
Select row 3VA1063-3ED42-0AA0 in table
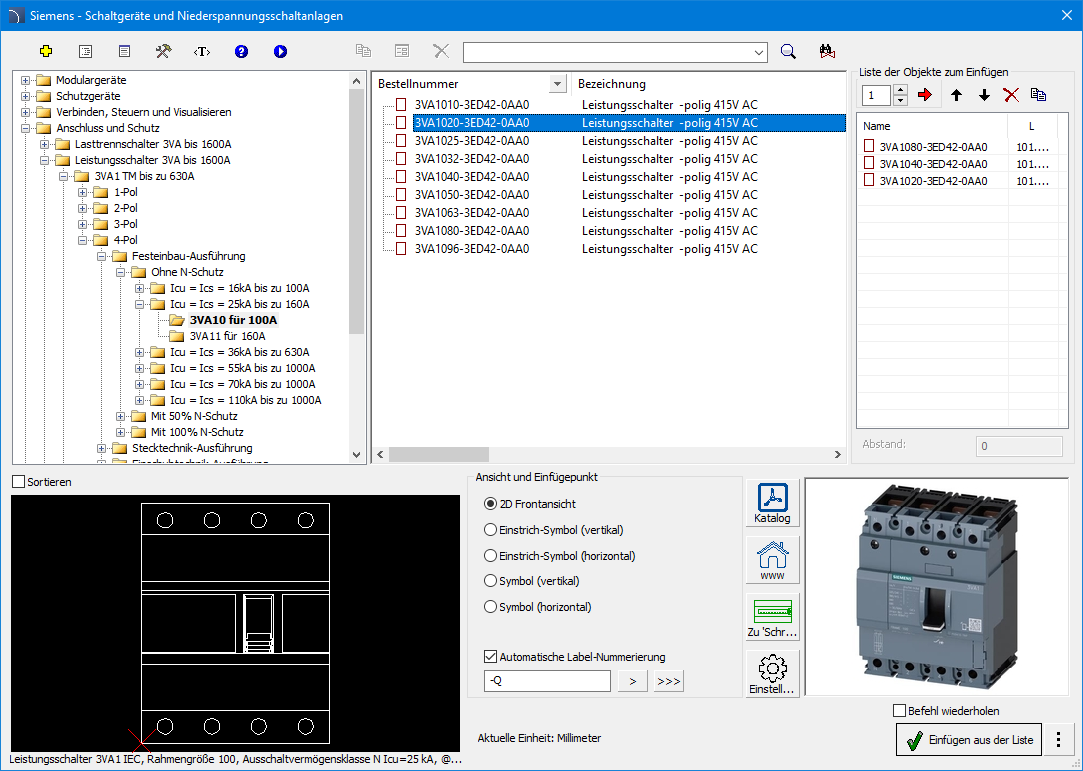click(x=610, y=213)
